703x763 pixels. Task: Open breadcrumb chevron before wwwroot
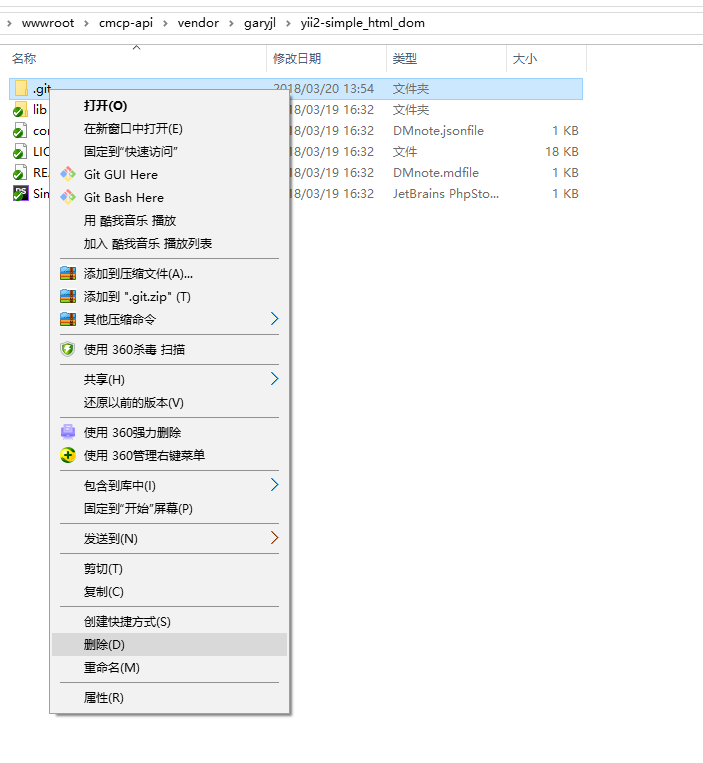click(x=9, y=23)
